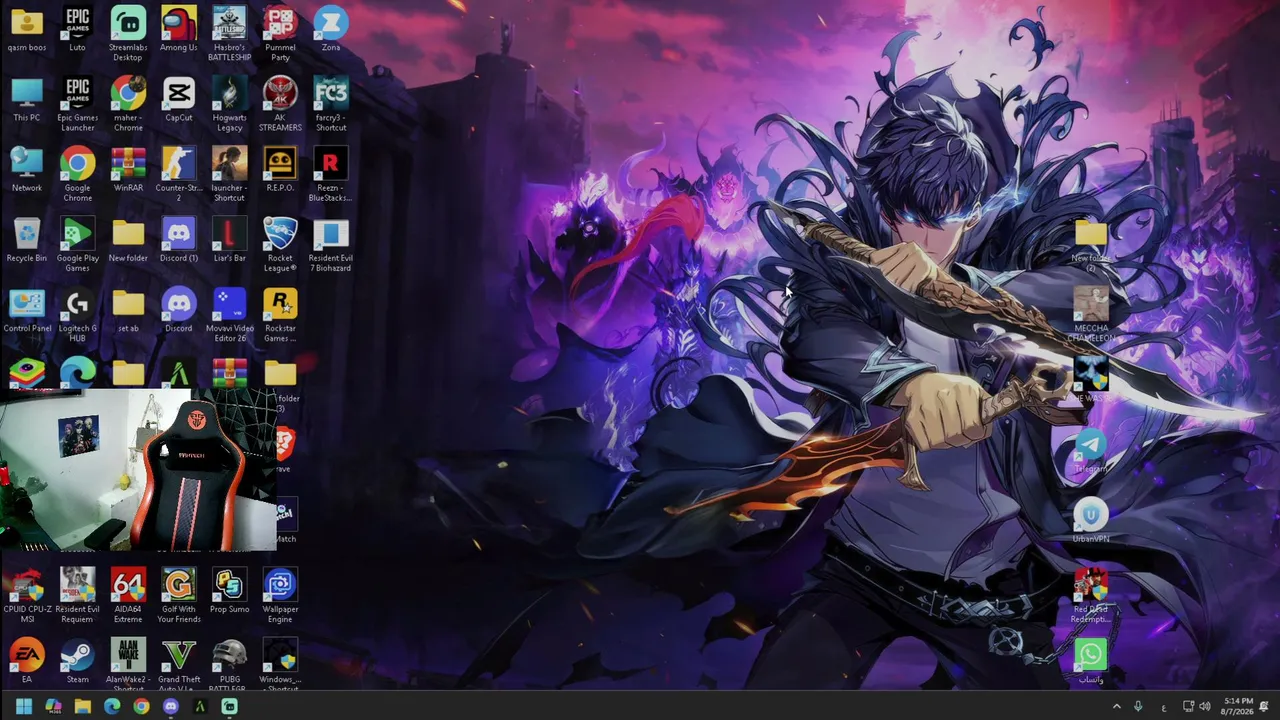This screenshot has width=1280, height=720.
Task: Open the Windows Start menu
Action: point(24,707)
